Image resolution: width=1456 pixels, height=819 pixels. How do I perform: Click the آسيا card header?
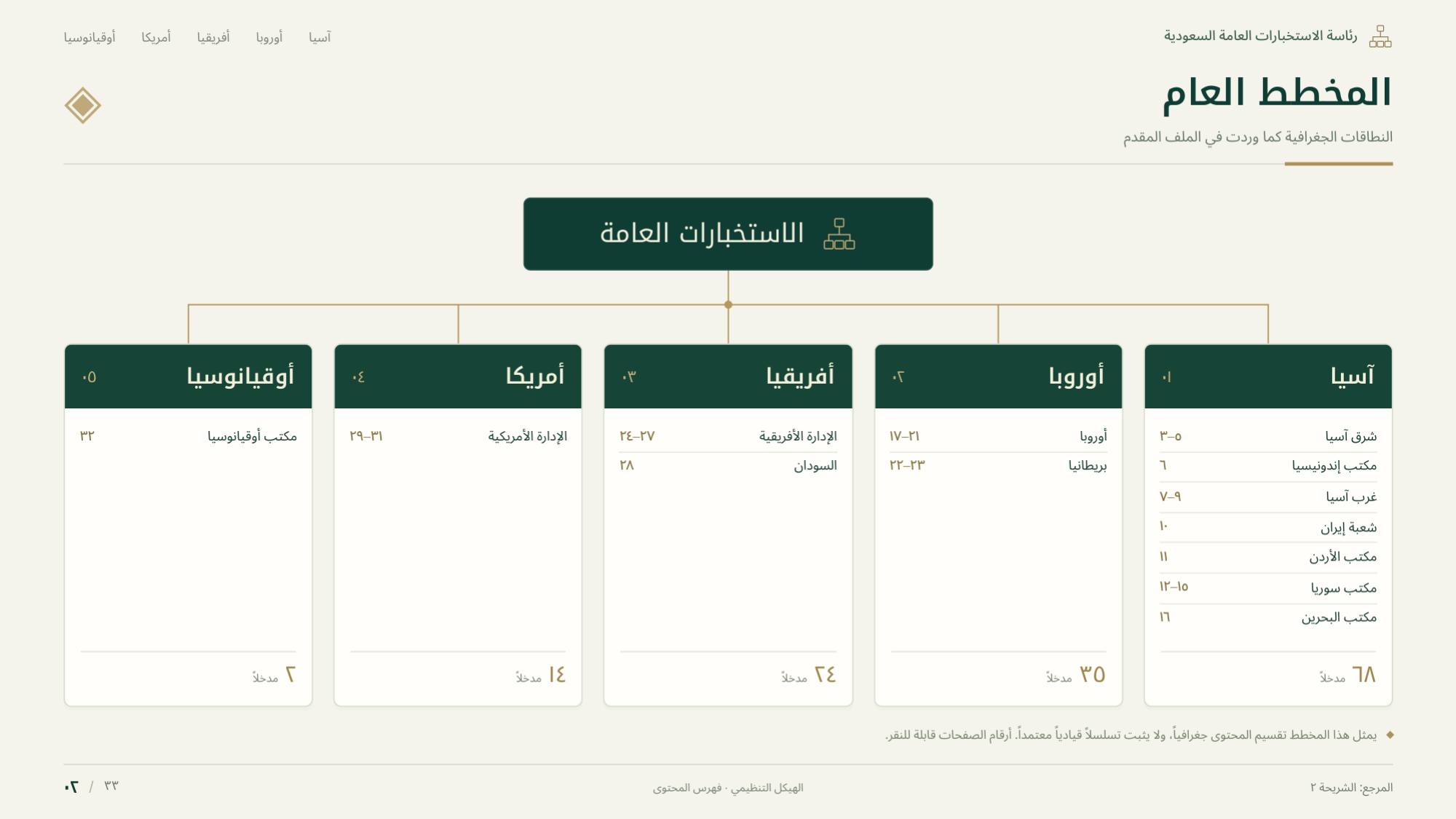1268,376
